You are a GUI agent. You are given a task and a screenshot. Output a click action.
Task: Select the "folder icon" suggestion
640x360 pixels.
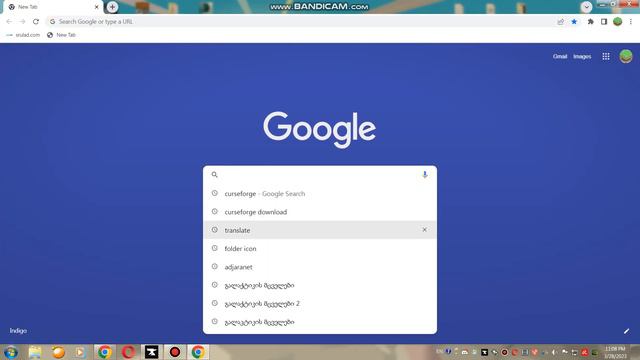click(320, 249)
